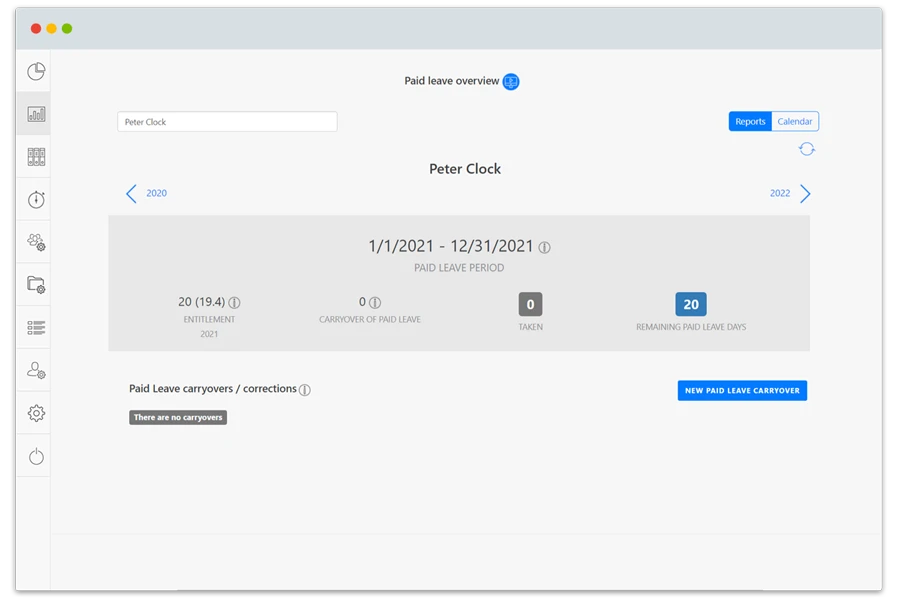This screenshot has width=900, height=600.
Task: Switch to the Calendar view
Action: click(x=794, y=121)
